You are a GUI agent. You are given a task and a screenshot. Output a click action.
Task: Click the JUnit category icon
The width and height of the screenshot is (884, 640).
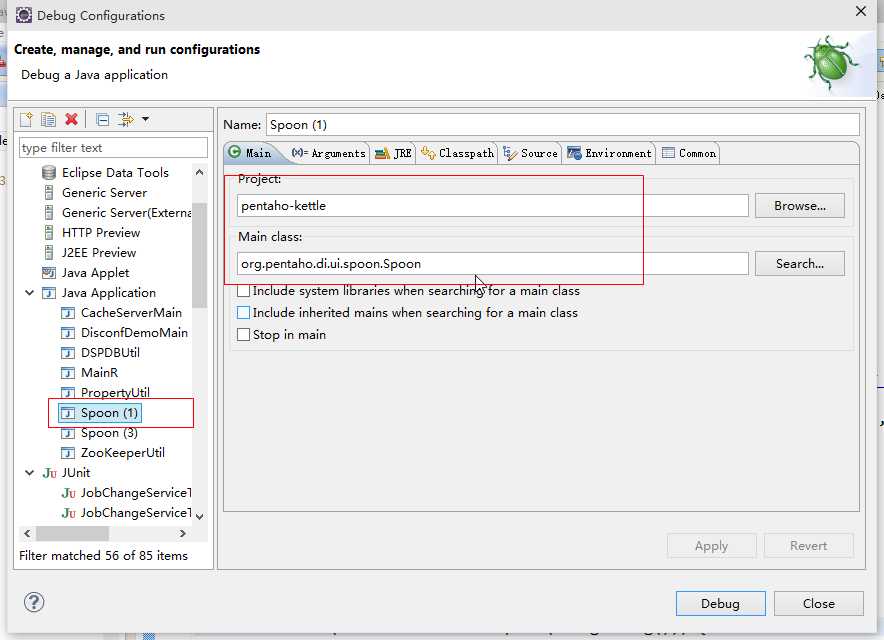(x=50, y=473)
